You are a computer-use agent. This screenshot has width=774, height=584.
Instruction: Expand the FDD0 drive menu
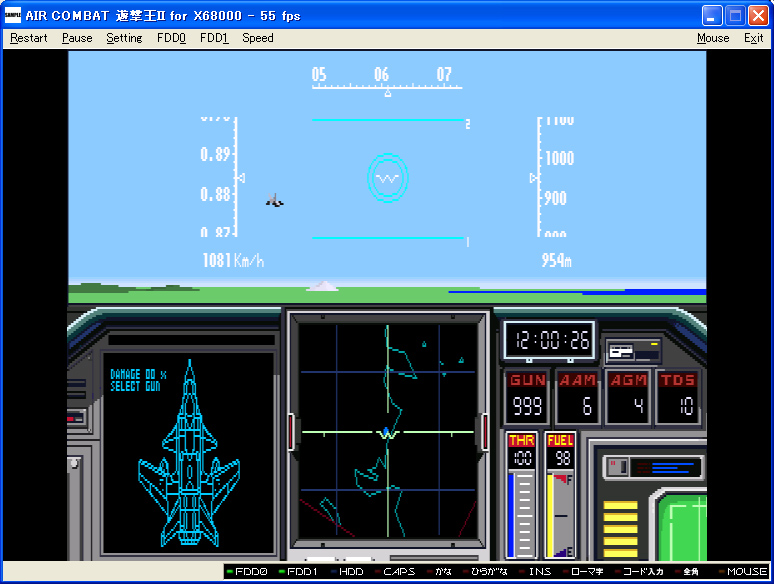coord(171,38)
